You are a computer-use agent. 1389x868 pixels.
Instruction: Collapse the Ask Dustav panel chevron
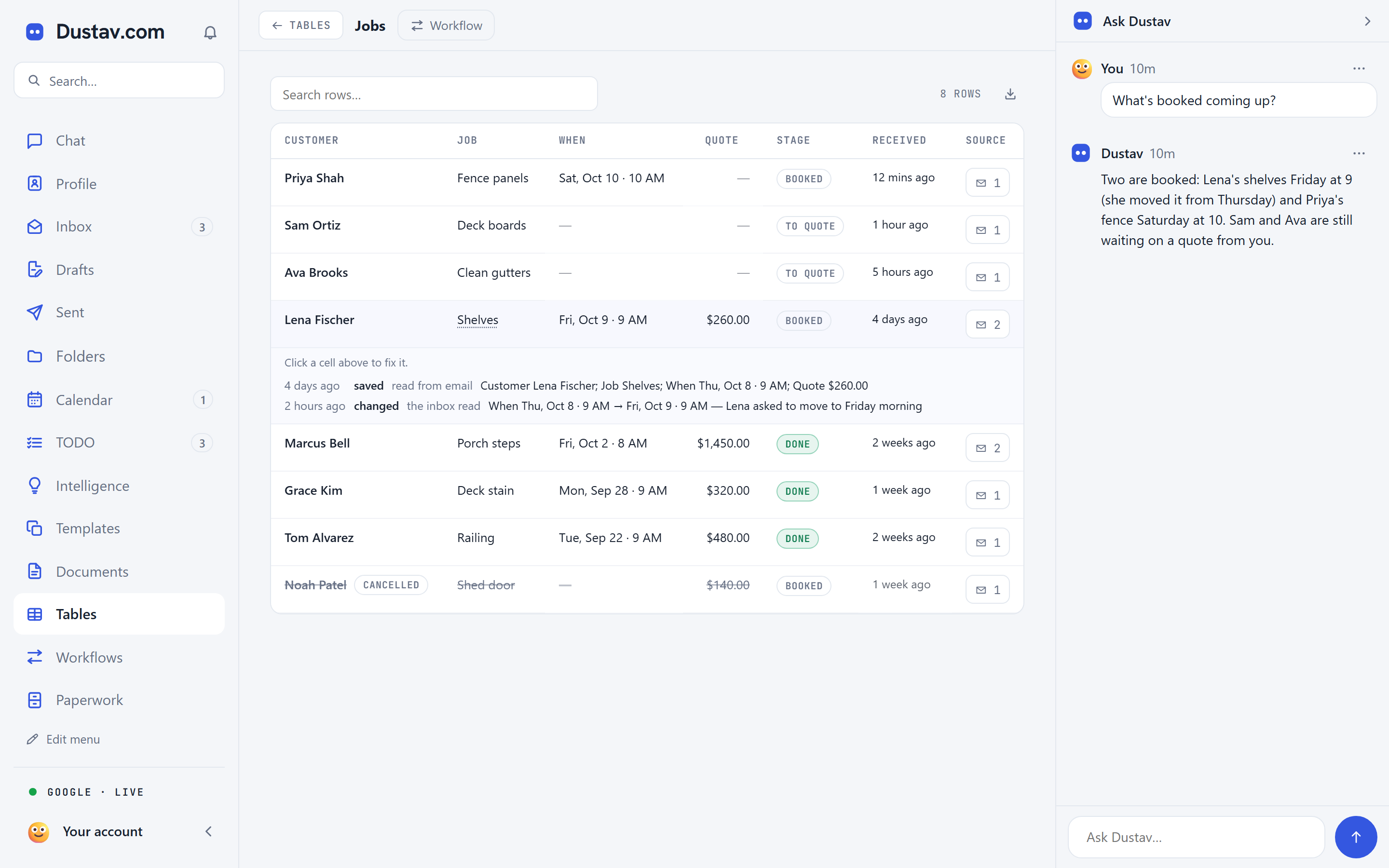point(1367,21)
